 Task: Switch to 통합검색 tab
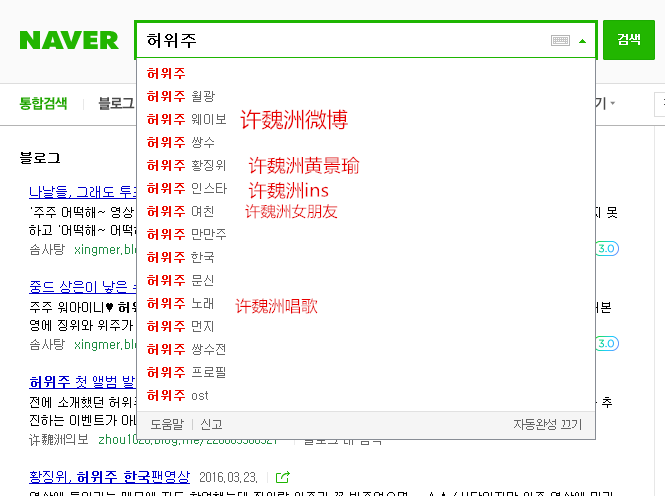[43, 103]
